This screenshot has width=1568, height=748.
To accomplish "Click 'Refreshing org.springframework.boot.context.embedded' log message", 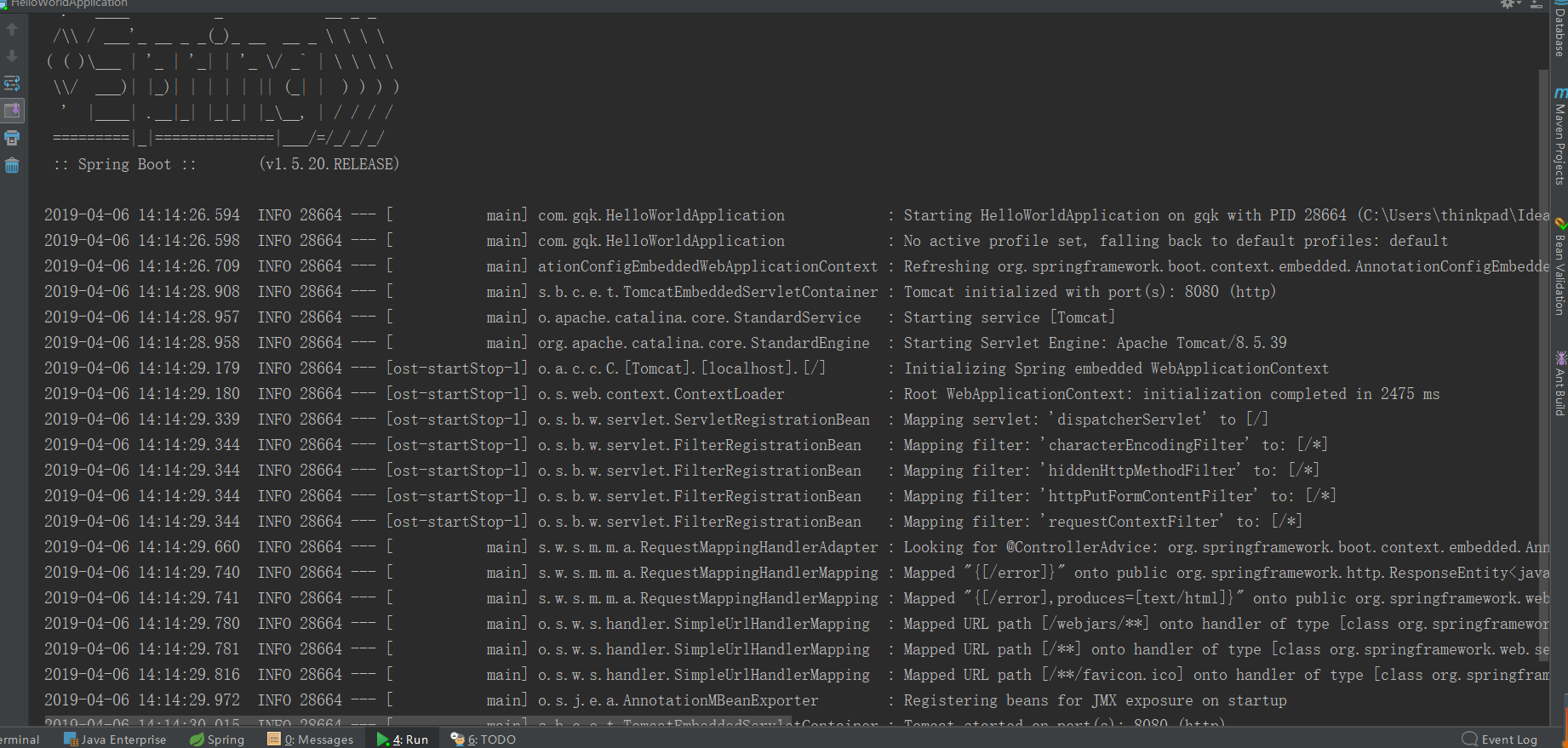I will click(x=1226, y=266).
